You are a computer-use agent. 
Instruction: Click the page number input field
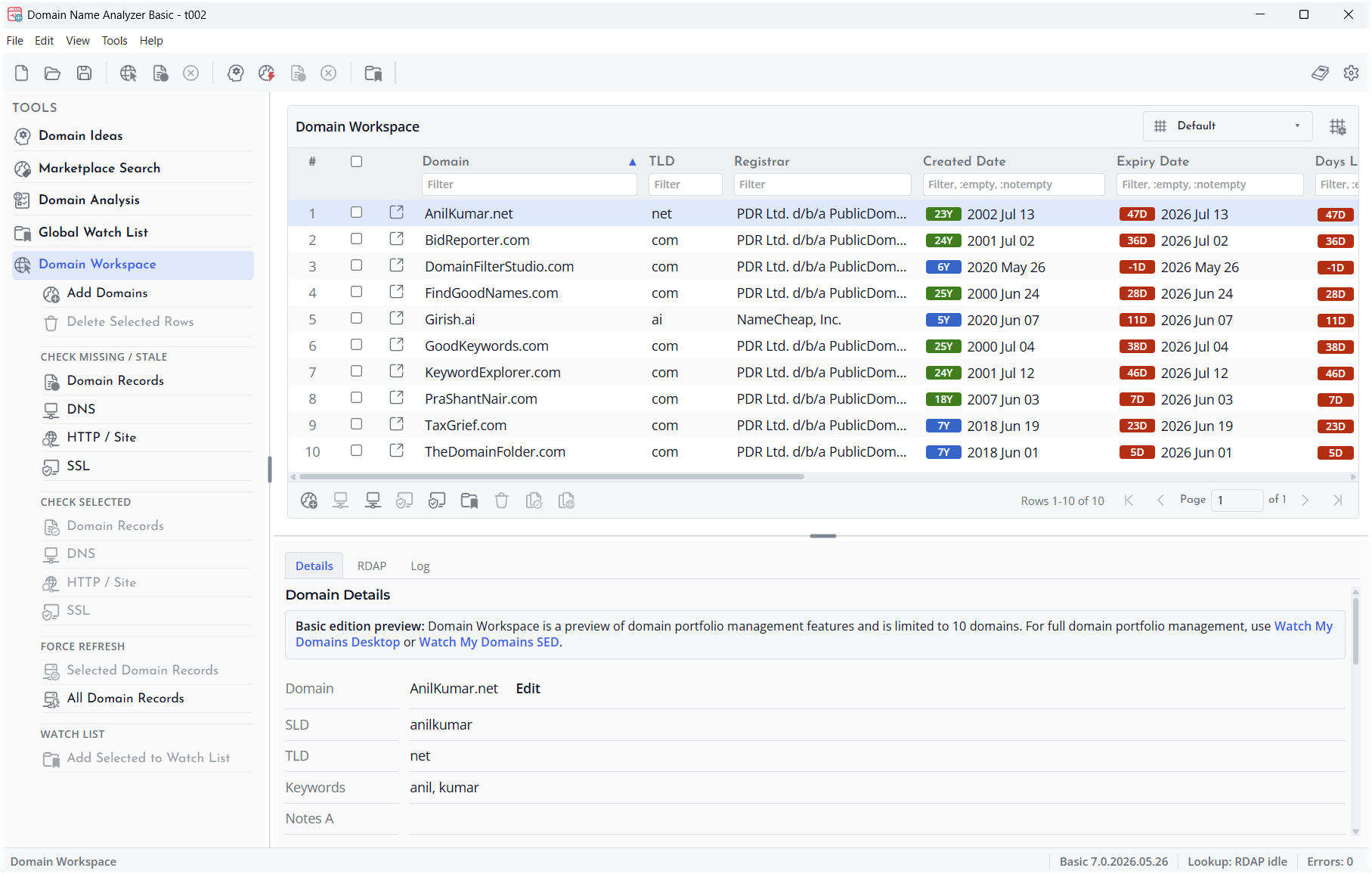tap(1237, 501)
